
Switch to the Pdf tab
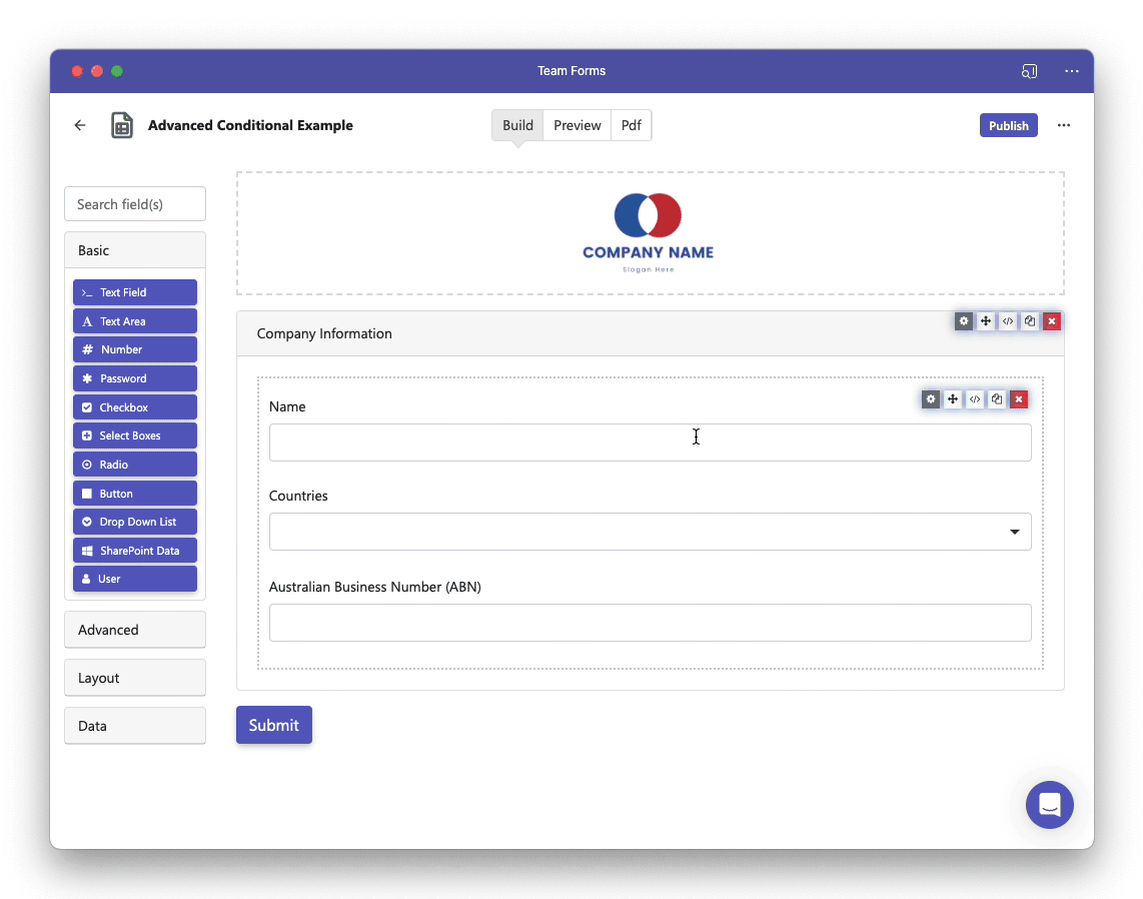(x=631, y=125)
